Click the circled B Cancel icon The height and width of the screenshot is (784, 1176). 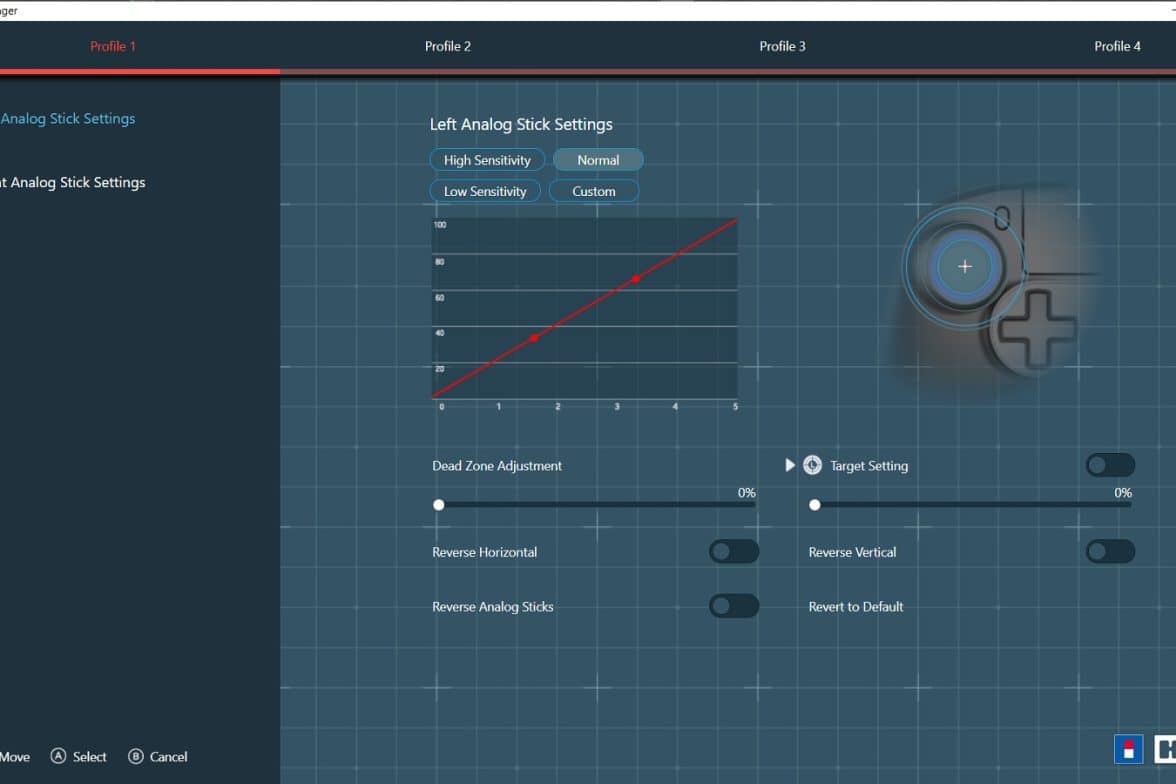coord(136,757)
